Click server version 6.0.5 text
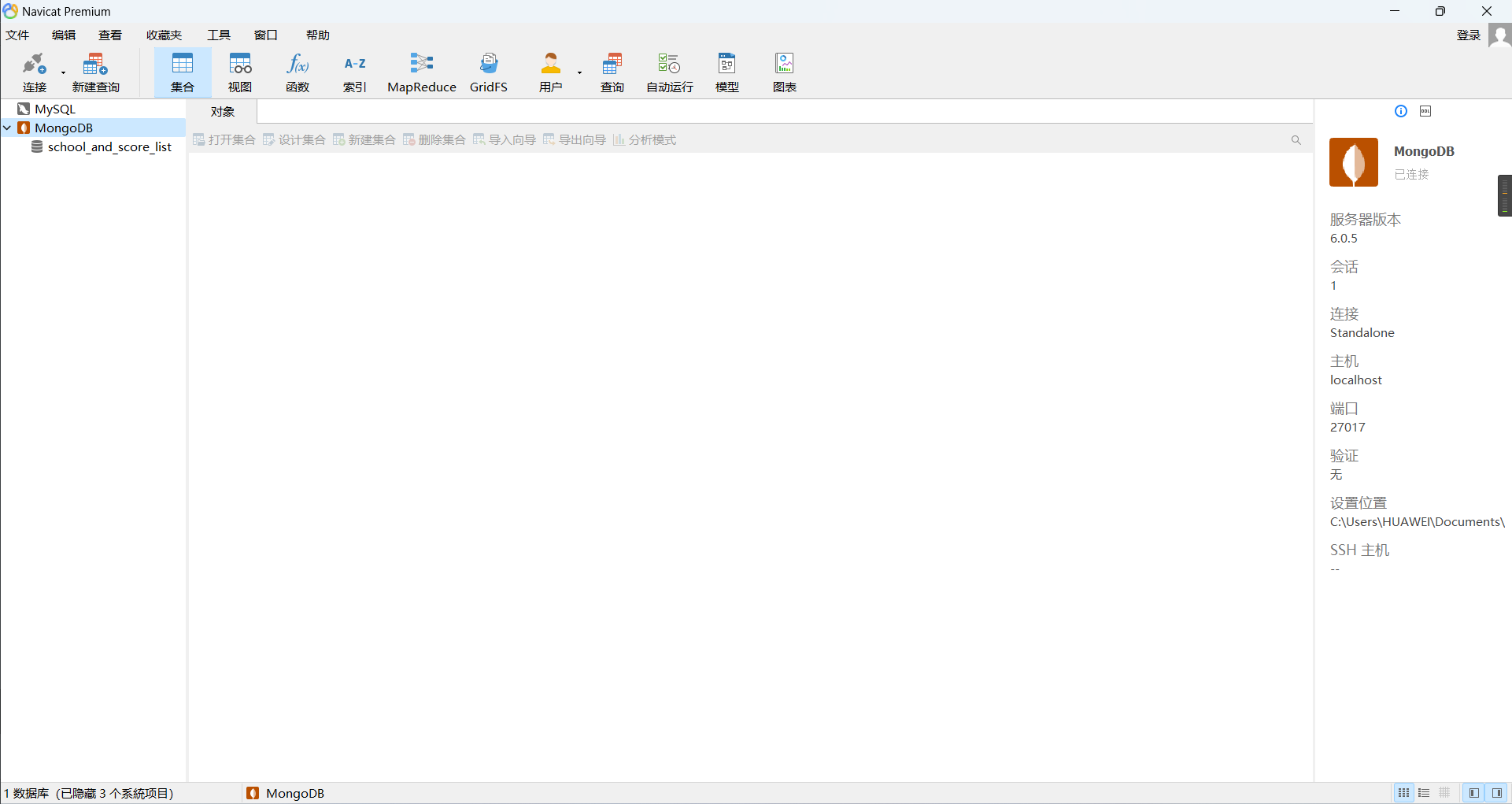 point(1344,238)
